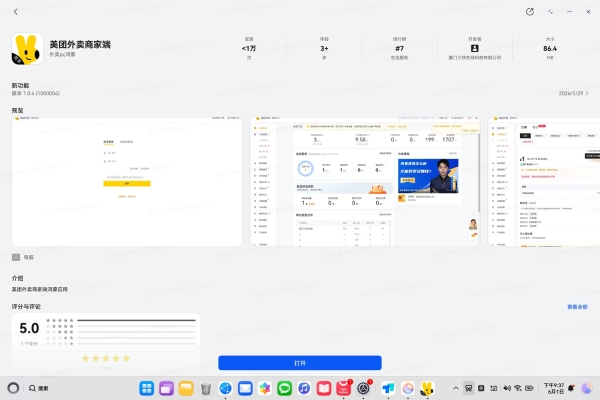The width and height of the screenshot is (600, 400).
Task: Select the 电脑 device type icon
Action: pos(16,257)
